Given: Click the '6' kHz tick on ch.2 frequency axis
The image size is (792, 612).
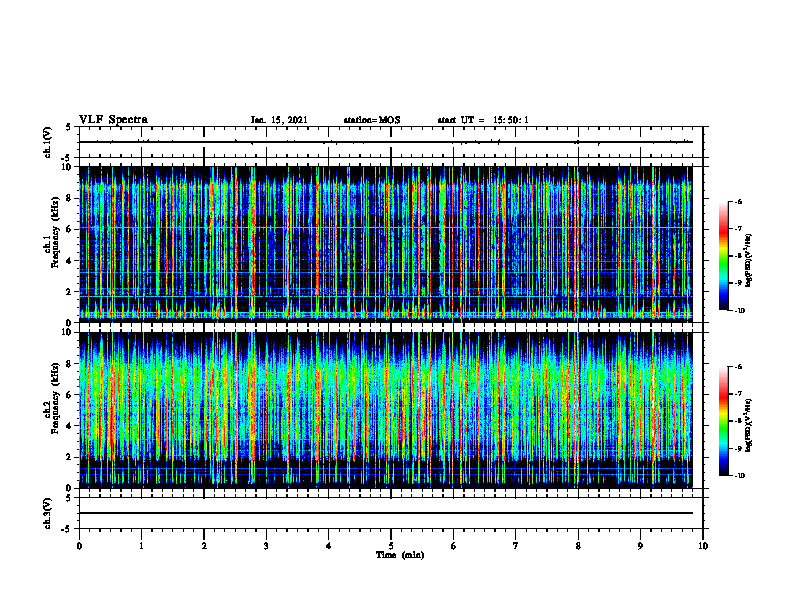Looking at the screenshot, I should click(x=70, y=395).
